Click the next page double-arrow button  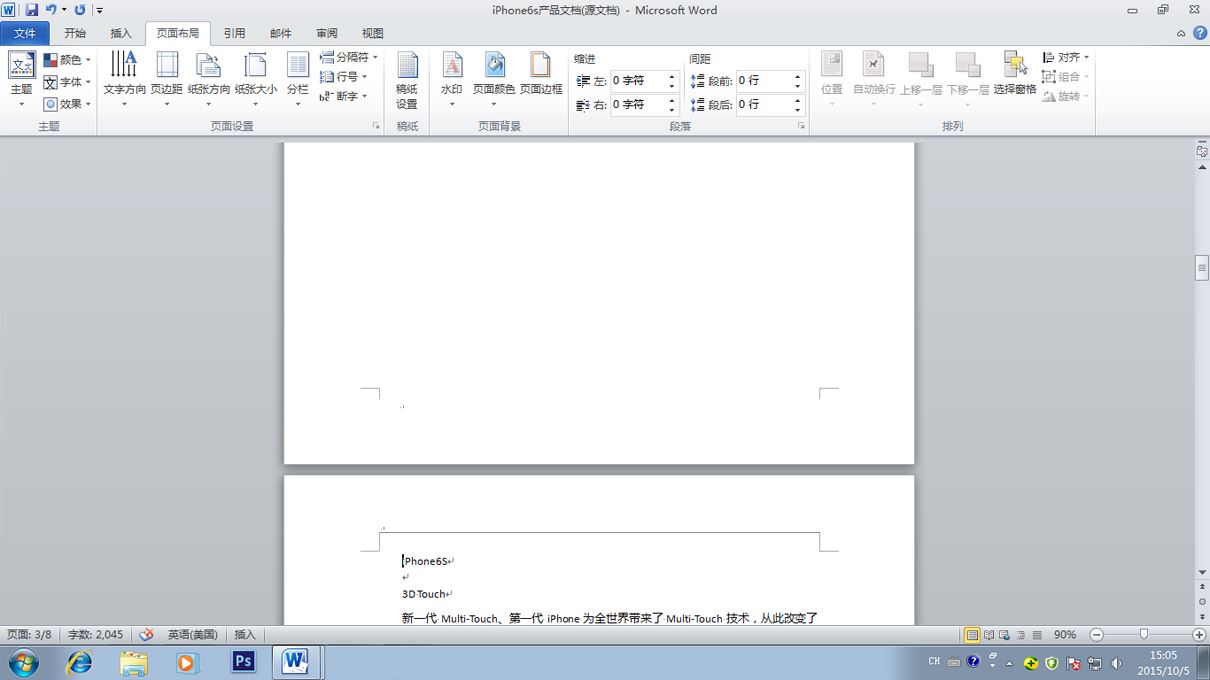[x=1202, y=616]
